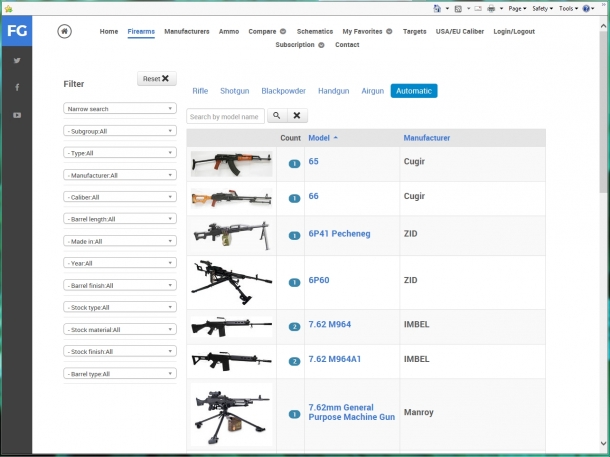Click count badge for 7.62 M964
Image resolution: width=610 pixels, height=457 pixels.
coord(294,327)
